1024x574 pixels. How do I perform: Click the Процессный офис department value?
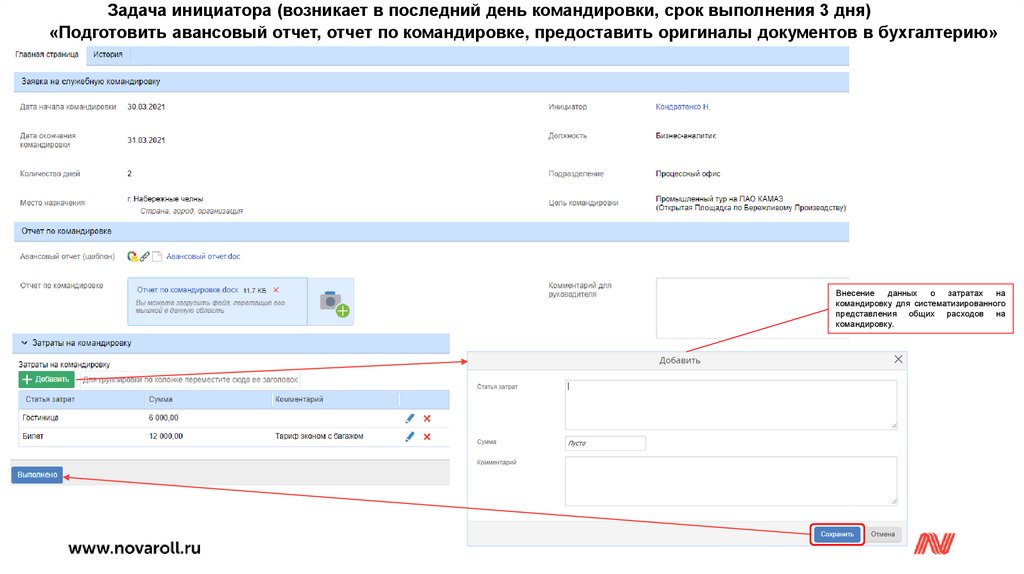coord(688,174)
